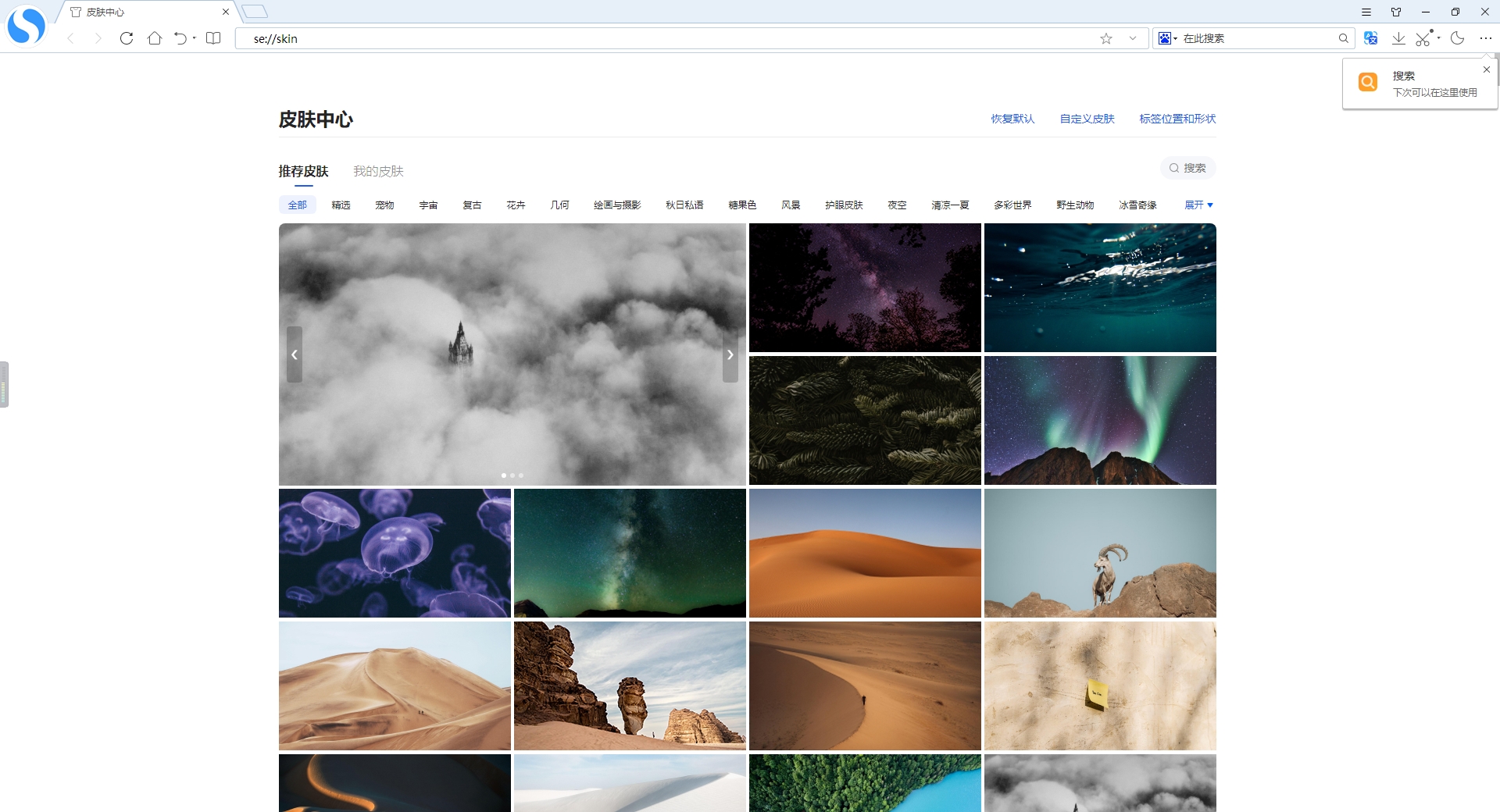Viewport: 1500px width, 812px height.
Task: Click the home page icon
Action: pos(155,38)
